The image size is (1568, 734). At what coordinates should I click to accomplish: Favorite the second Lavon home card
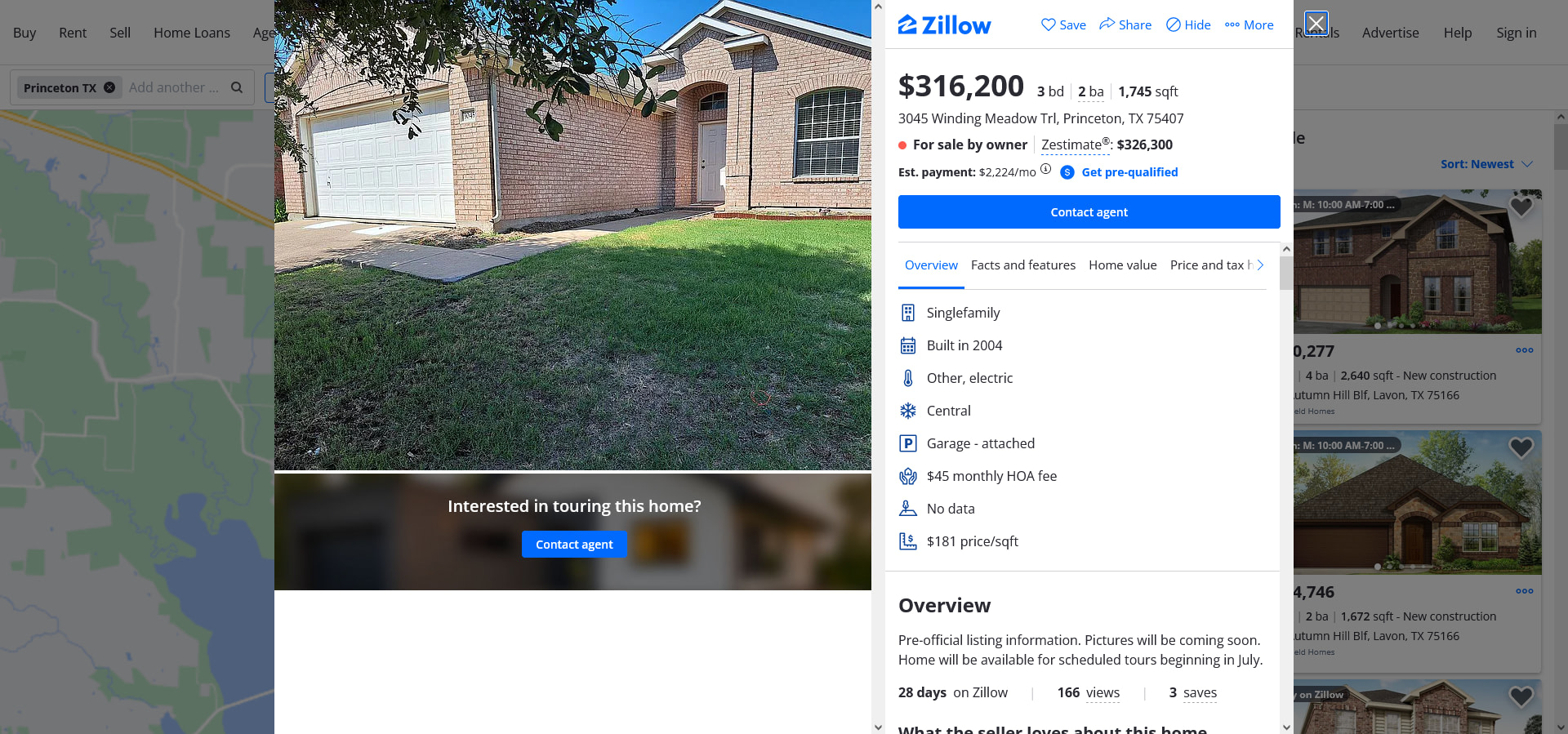(x=1521, y=447)
